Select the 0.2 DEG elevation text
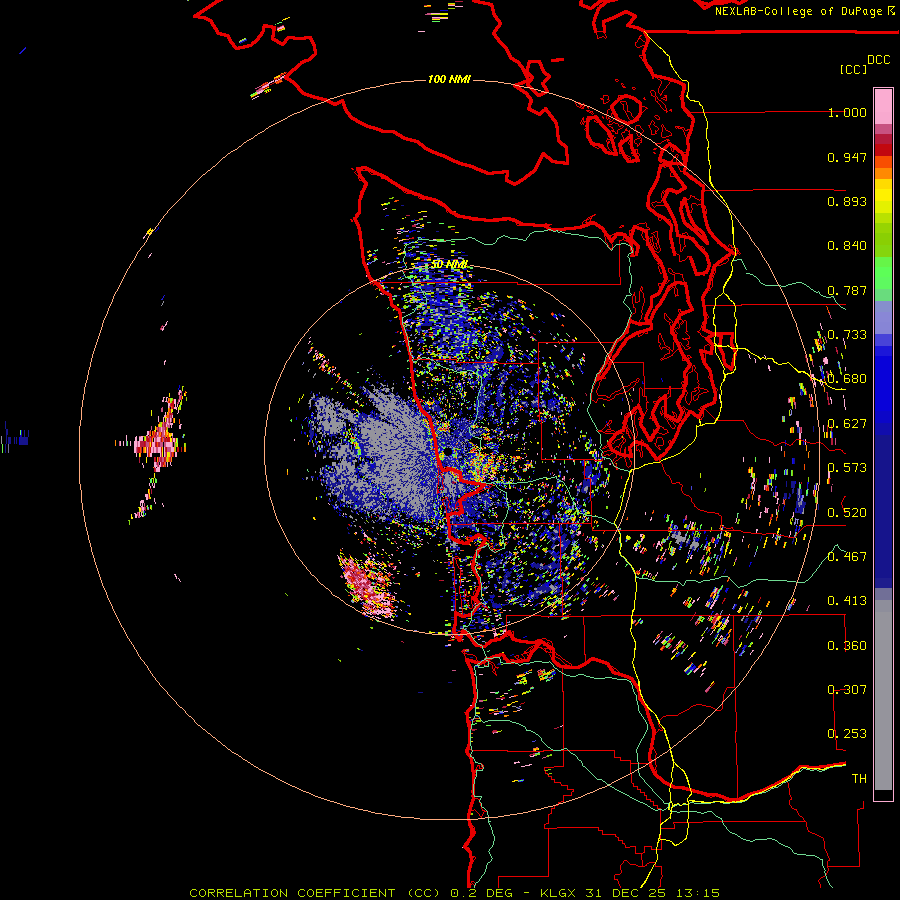This screenshot has width=900, height=900. coord(482,893)
